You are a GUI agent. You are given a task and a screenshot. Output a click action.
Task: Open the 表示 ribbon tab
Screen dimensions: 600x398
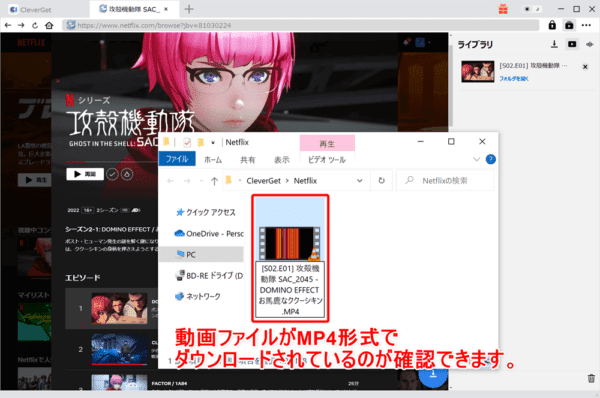click(282, 160)
